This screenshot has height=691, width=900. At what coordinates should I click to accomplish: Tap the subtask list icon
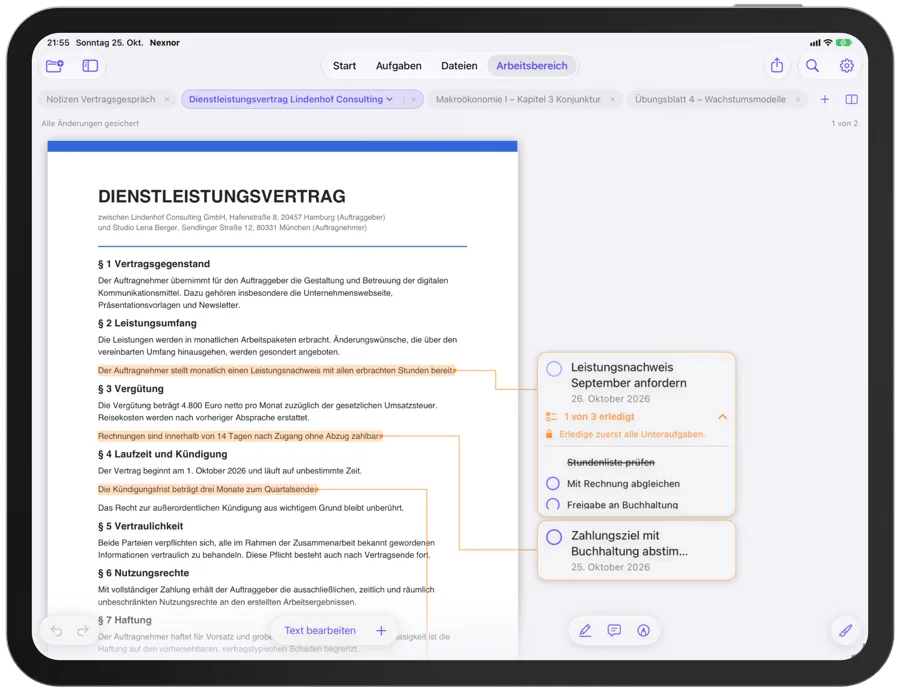tap(551, 417)
